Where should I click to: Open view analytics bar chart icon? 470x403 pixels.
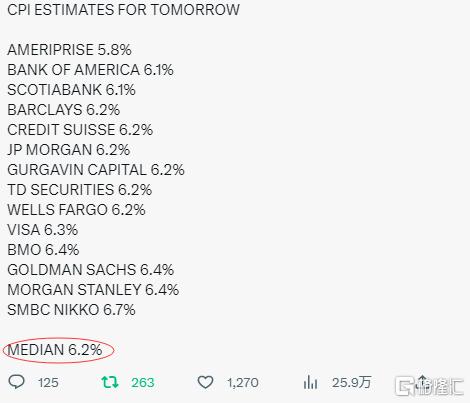coord(310,382)
